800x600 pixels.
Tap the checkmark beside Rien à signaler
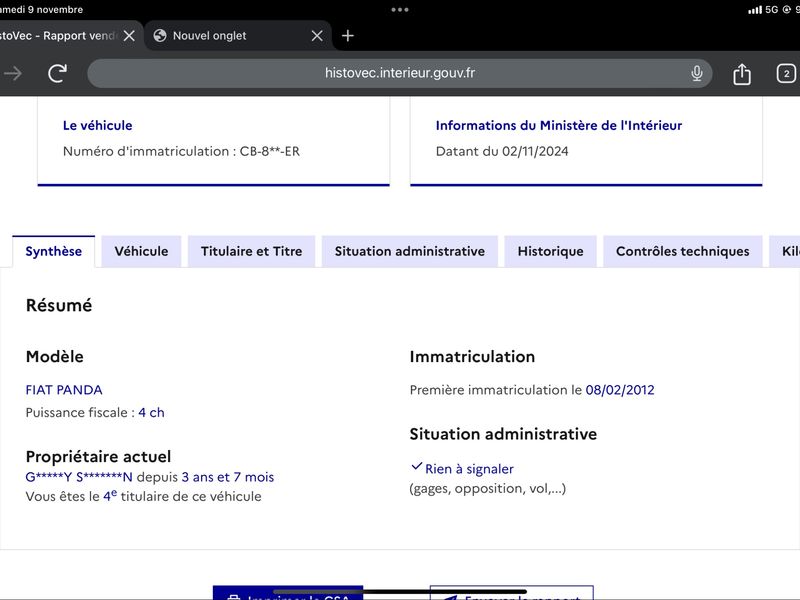tap(416, 466)
